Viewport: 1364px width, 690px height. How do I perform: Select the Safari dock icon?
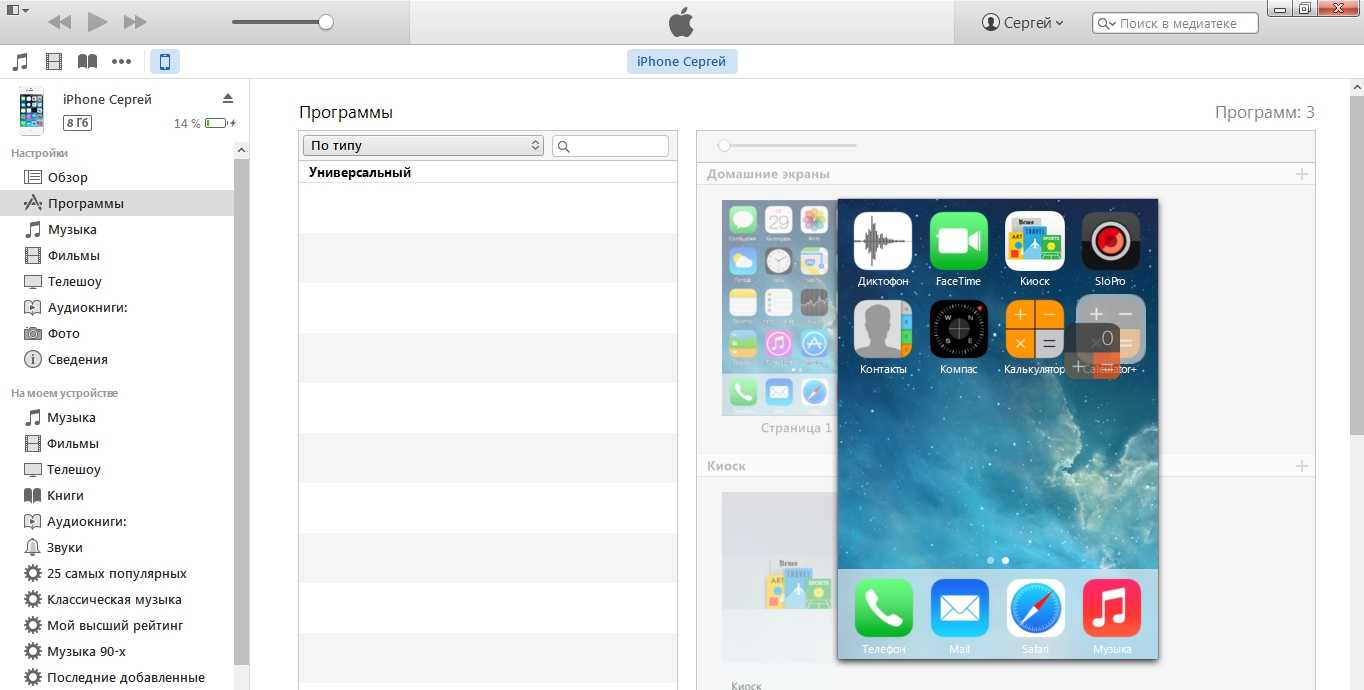click(1036, 608)
